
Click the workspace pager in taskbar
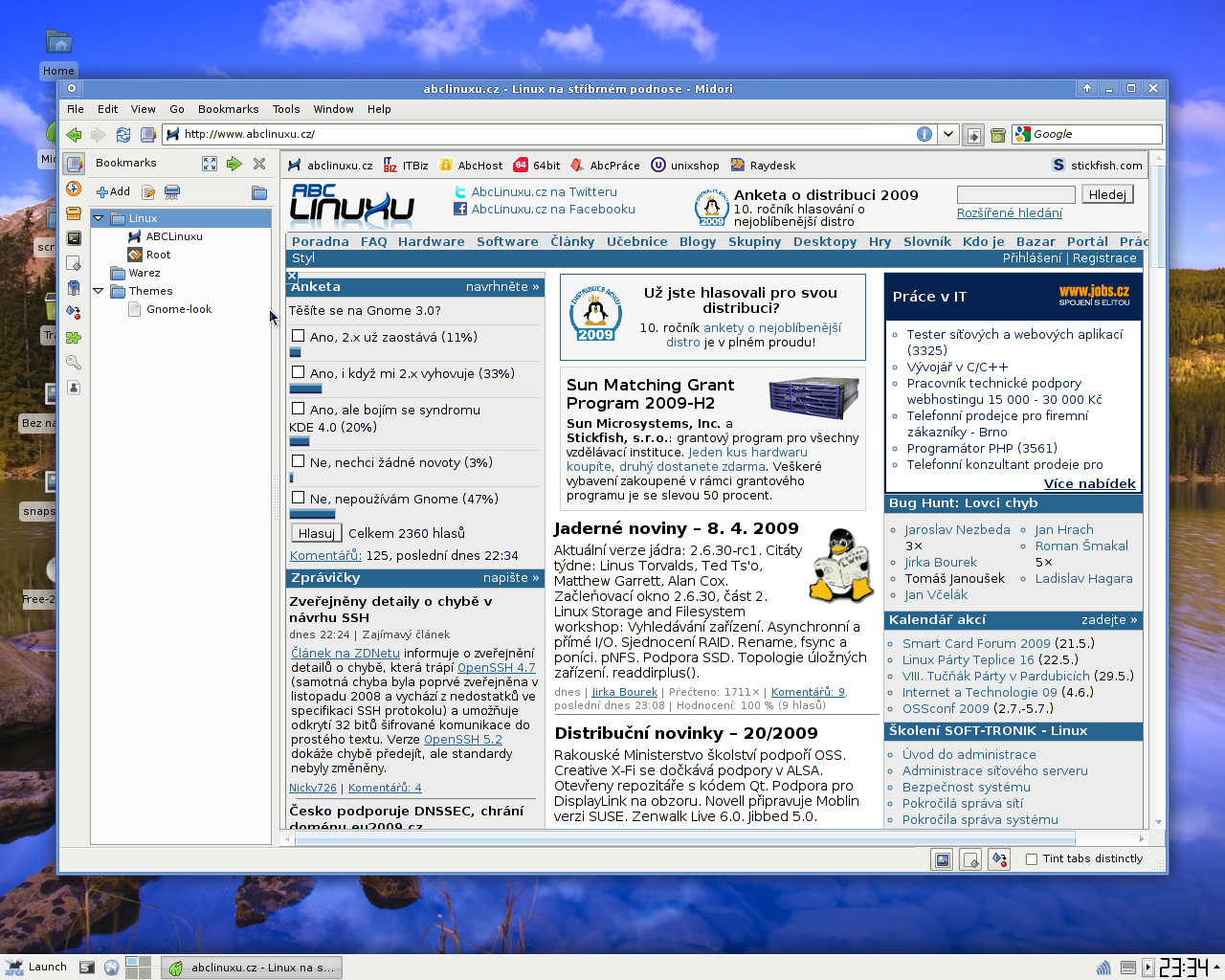[x=138, y=968]
